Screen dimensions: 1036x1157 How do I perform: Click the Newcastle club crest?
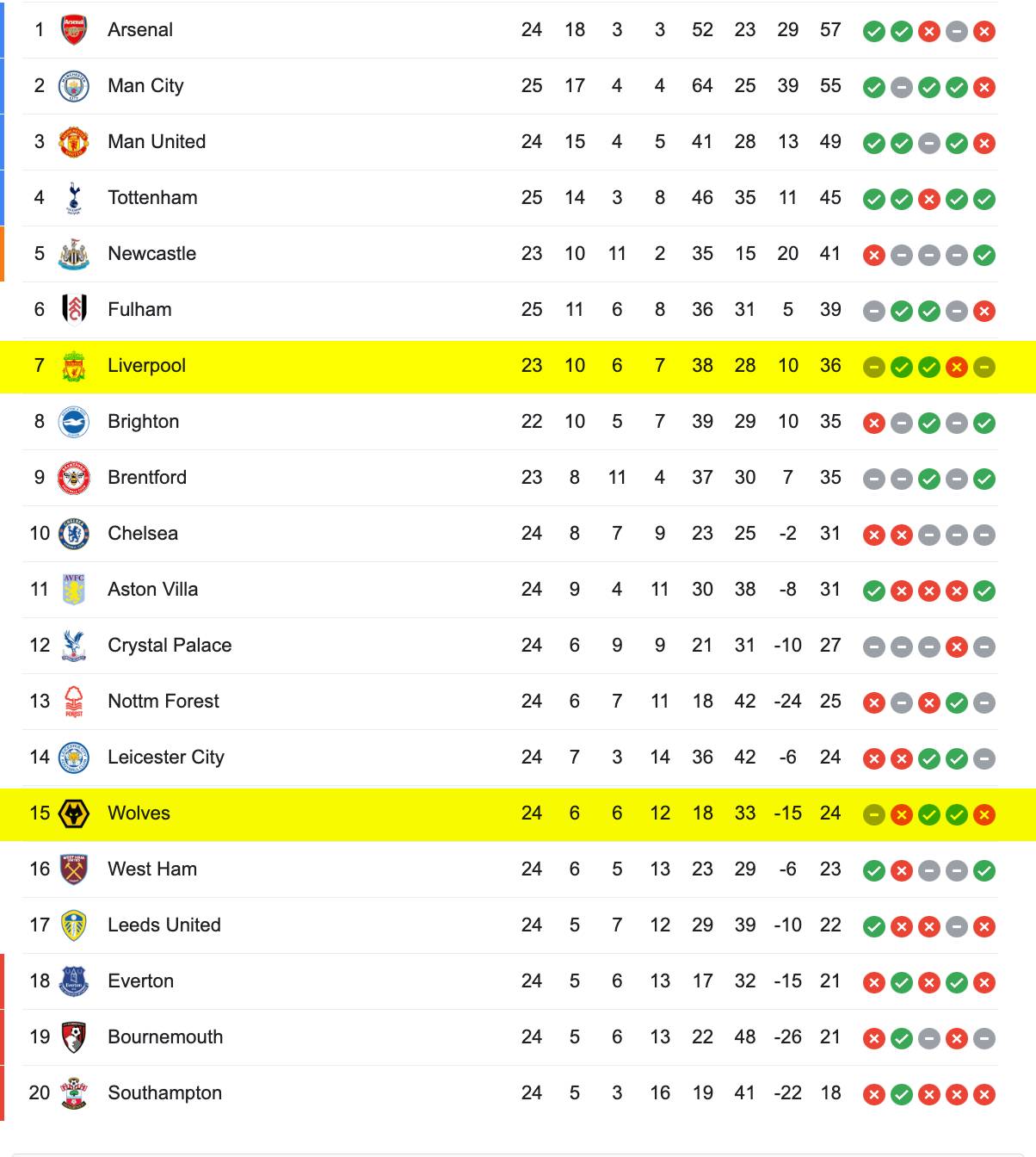[74, 254]
